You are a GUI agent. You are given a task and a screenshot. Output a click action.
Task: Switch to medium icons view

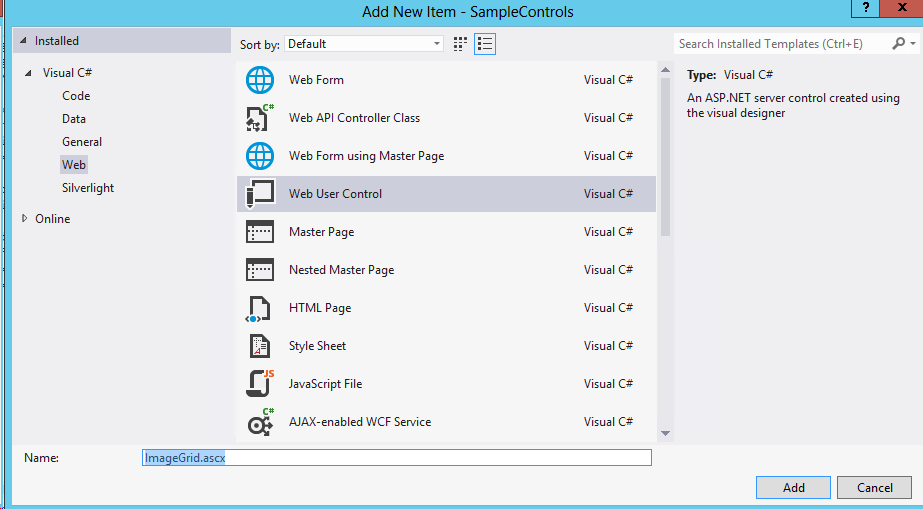click(460, 44)
